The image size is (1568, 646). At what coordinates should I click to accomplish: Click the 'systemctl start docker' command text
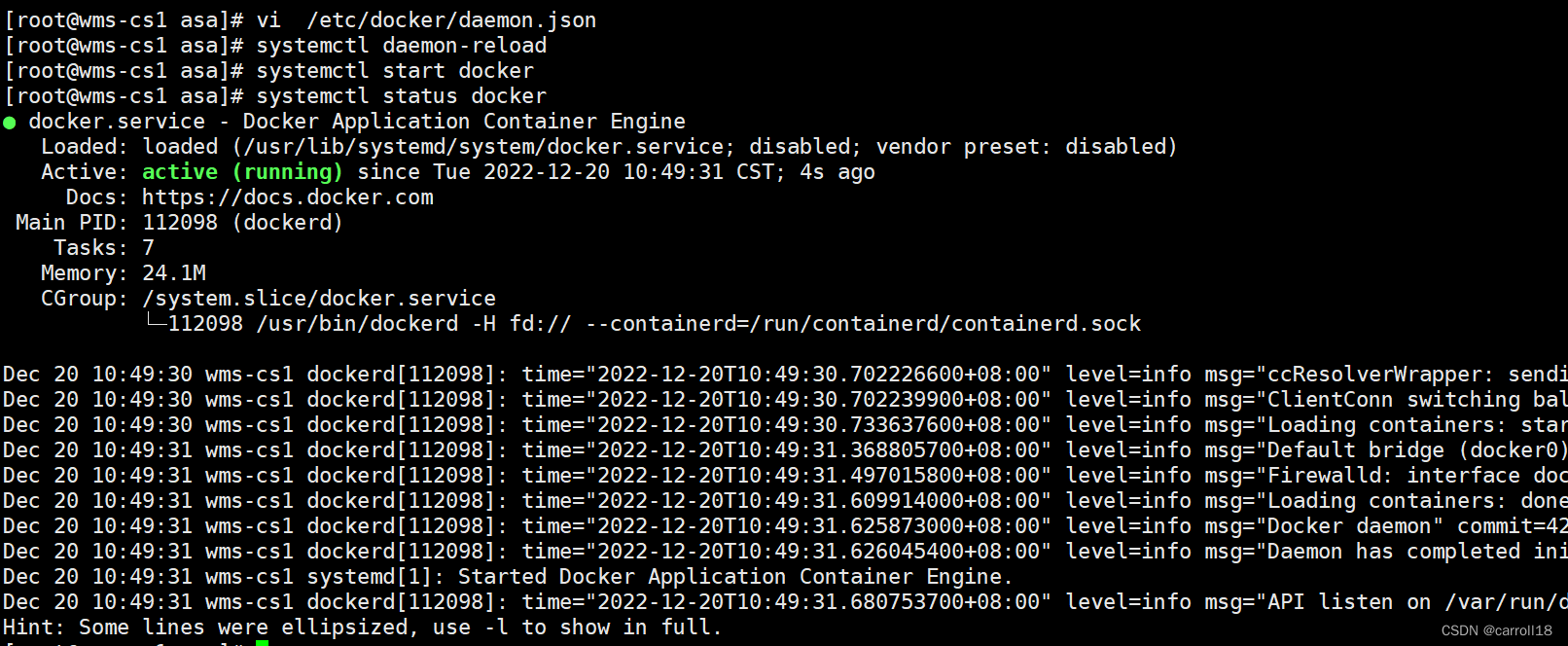coord(395,71)
